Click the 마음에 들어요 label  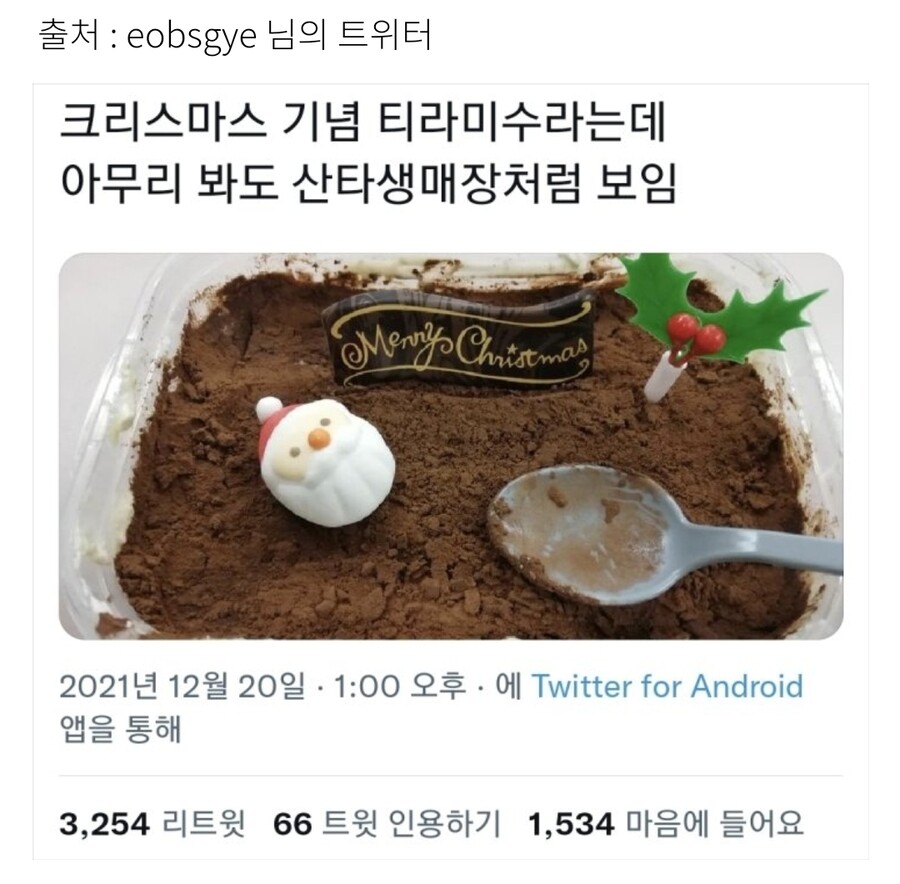coord(713,824)
